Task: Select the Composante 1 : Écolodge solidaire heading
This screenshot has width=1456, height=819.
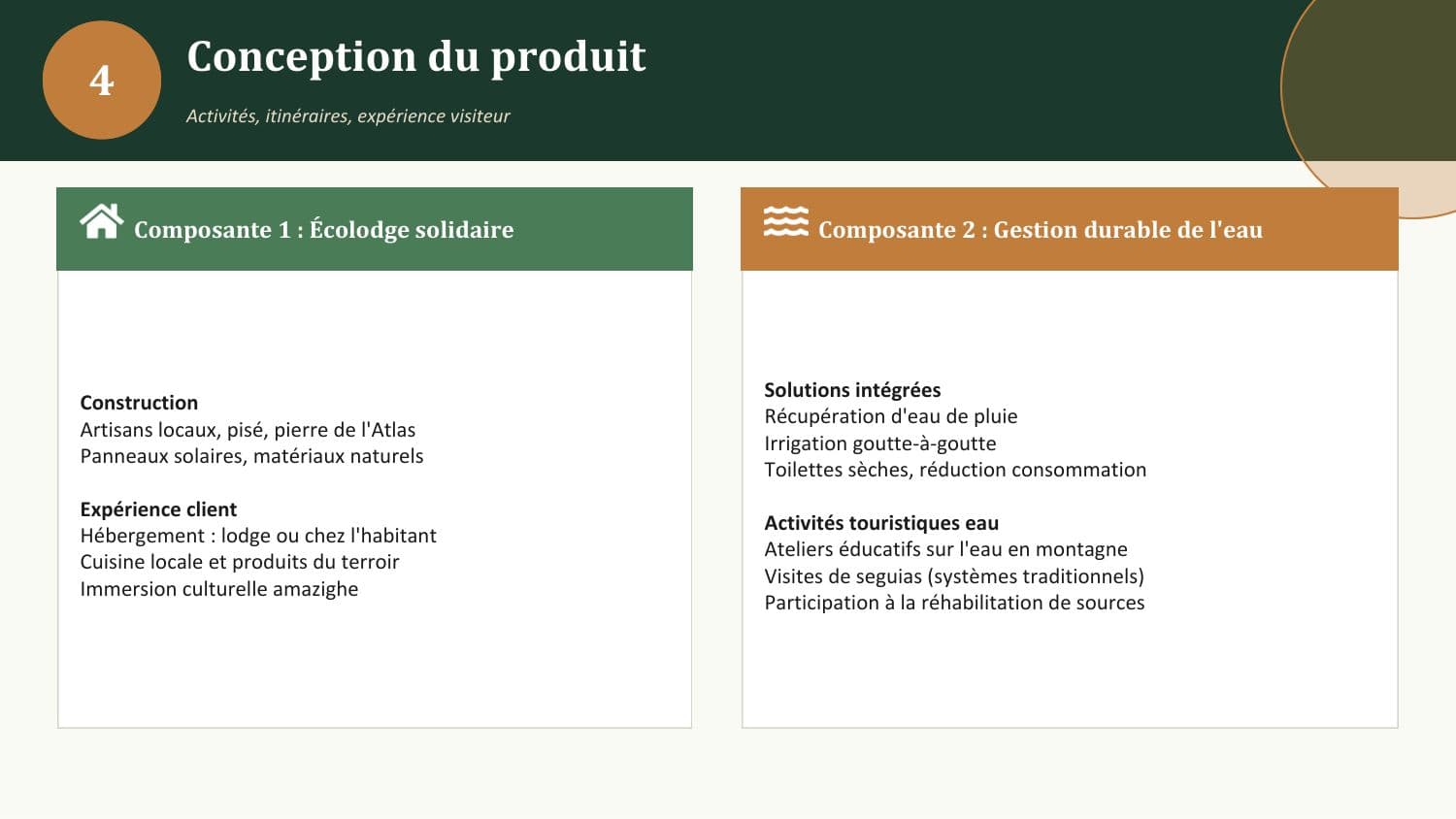Action: [x=324, y=230]
